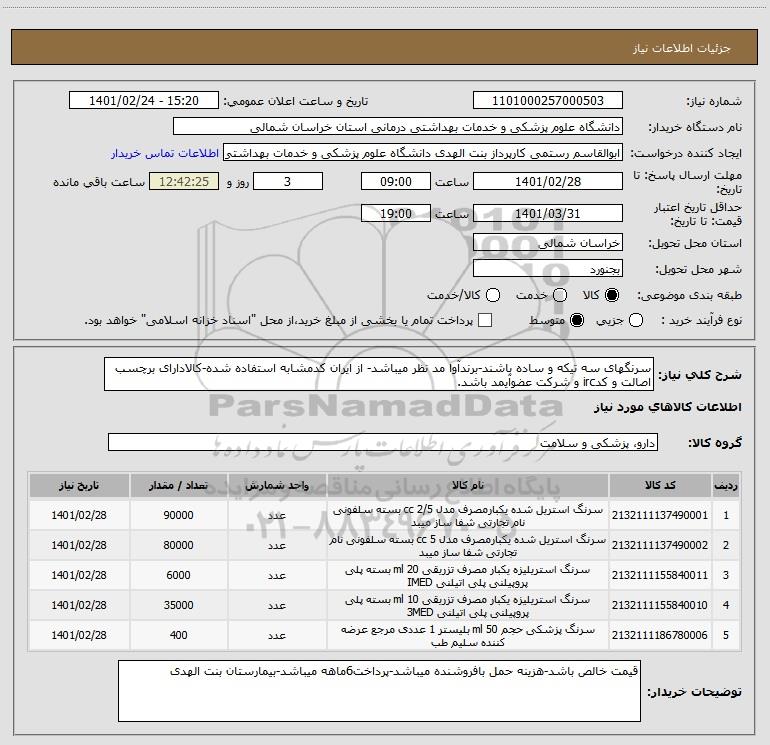Click the response deadline date 1401/02/28 field
Image resolution: width=770 pixels, height=745 pixels.
pos(548,181)
